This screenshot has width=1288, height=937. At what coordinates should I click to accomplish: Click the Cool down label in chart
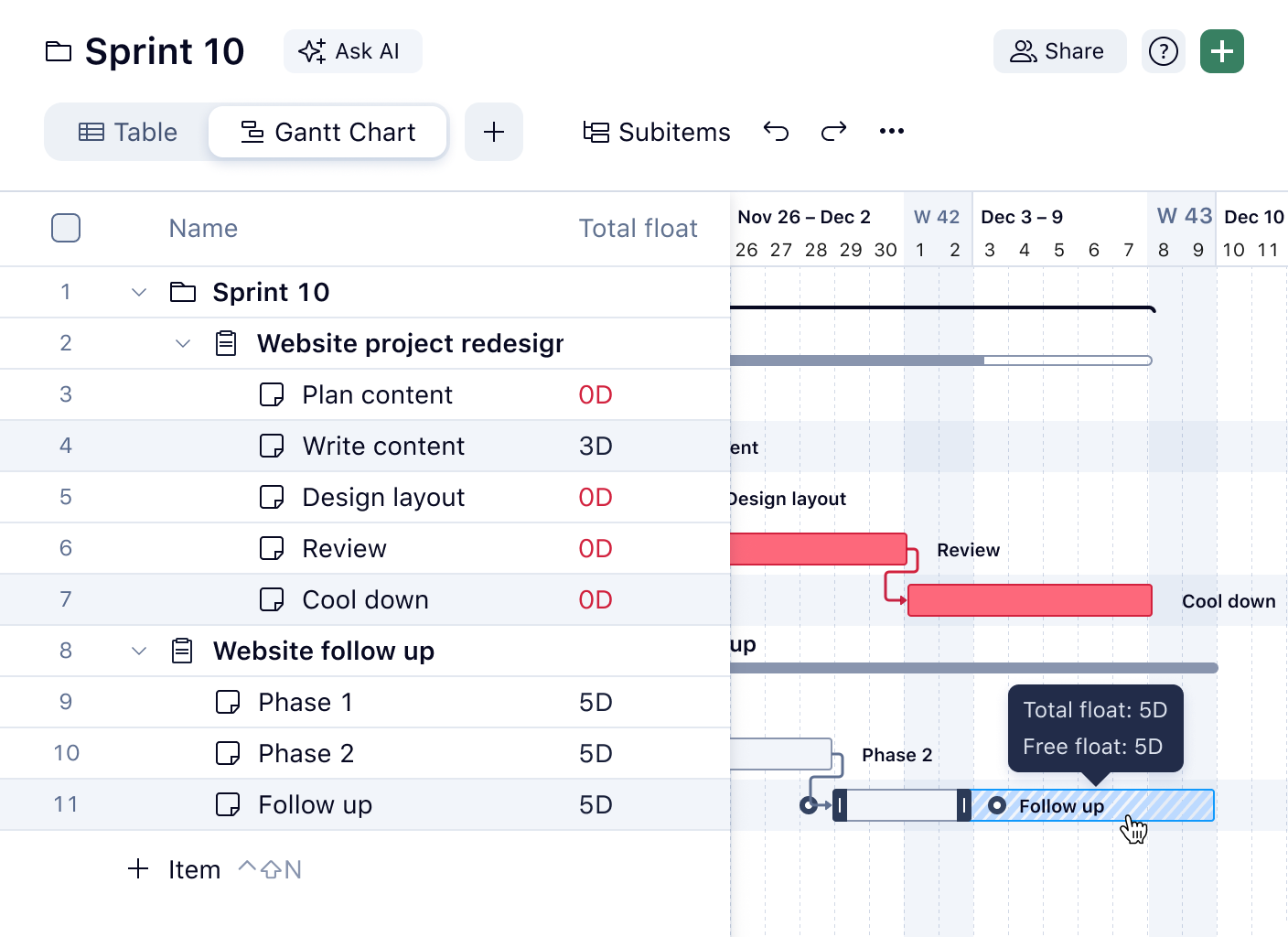click(1229, 601)
